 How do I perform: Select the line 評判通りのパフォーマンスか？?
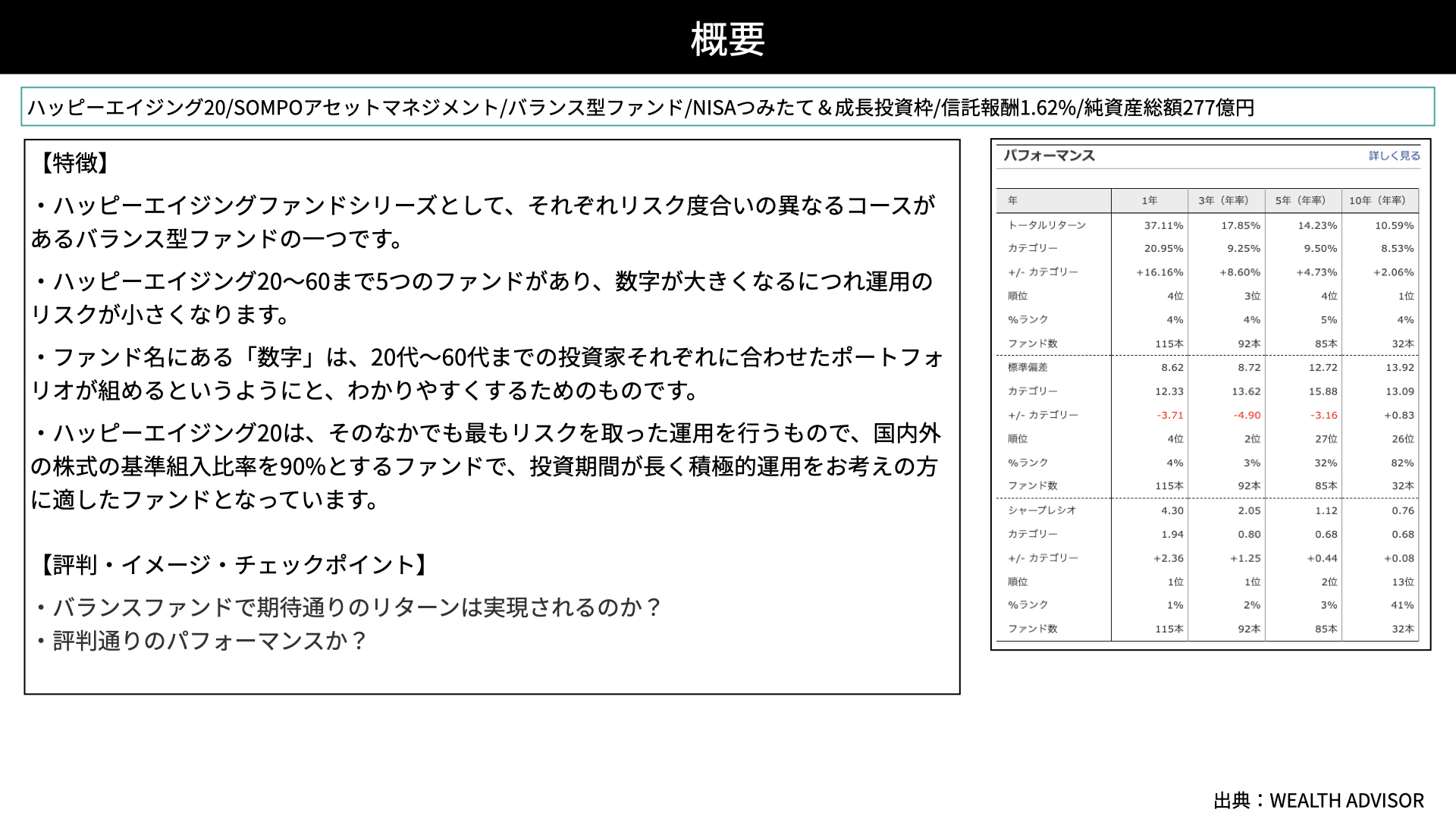[202, 641]
